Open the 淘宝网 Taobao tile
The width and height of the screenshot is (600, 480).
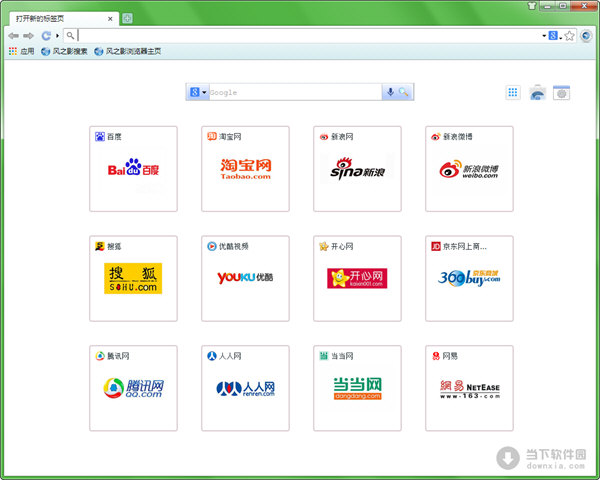[245, 169]
